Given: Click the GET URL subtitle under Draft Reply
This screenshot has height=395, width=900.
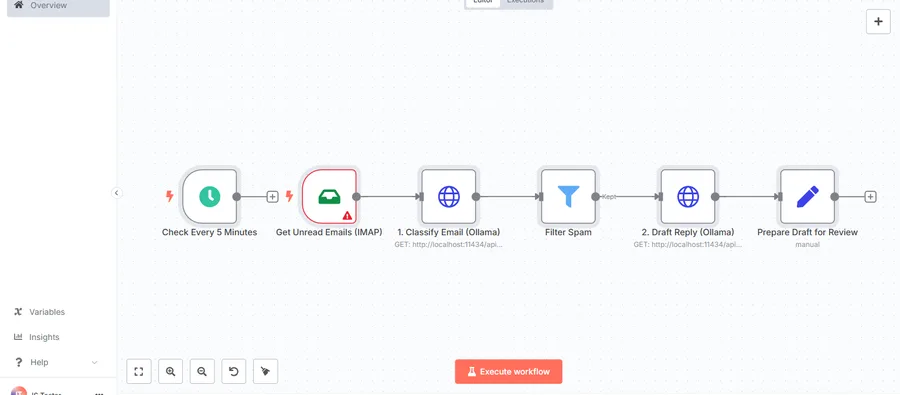Looking at the screenshot, I should 688,245.
